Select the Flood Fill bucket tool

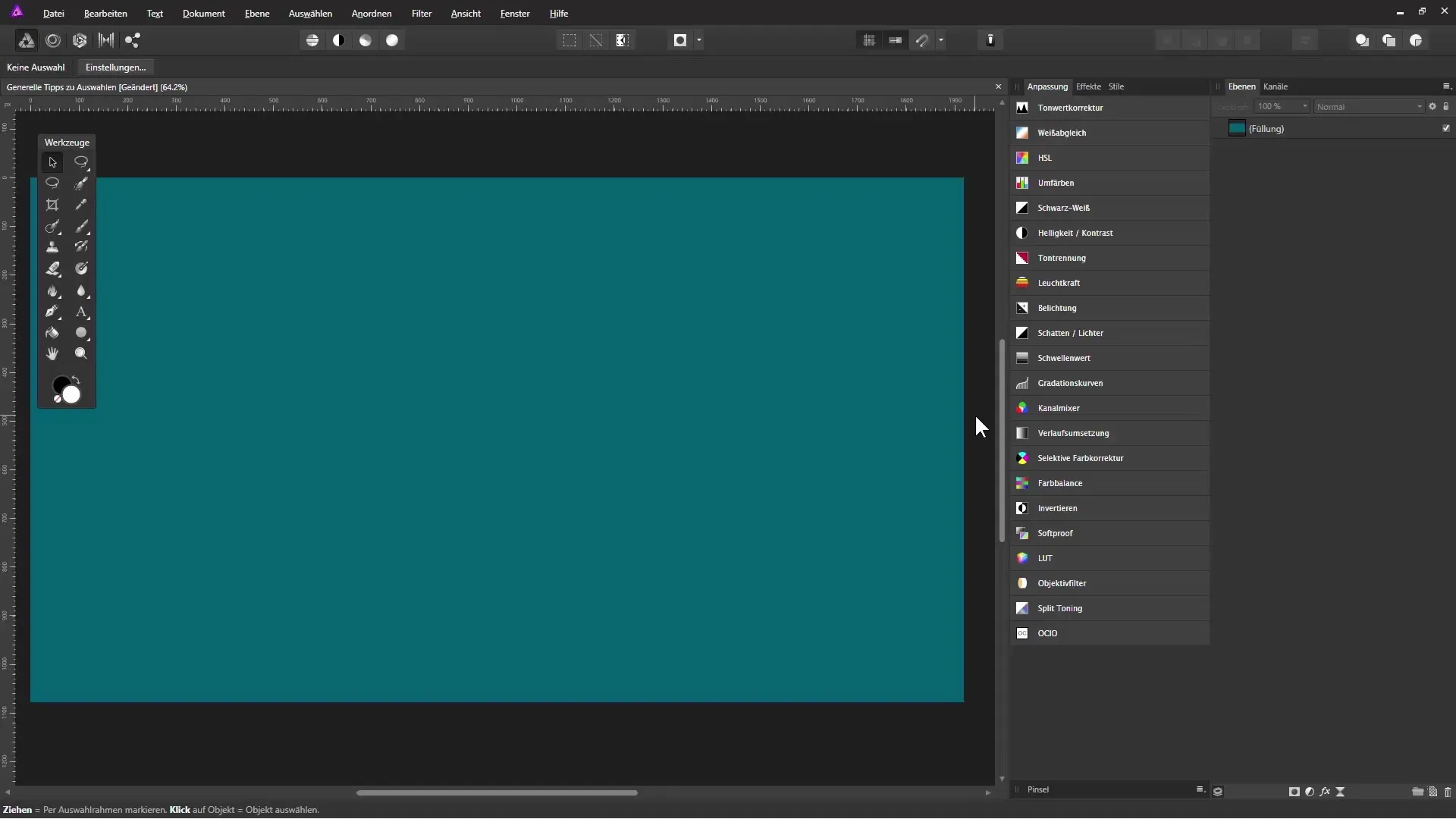52,333
